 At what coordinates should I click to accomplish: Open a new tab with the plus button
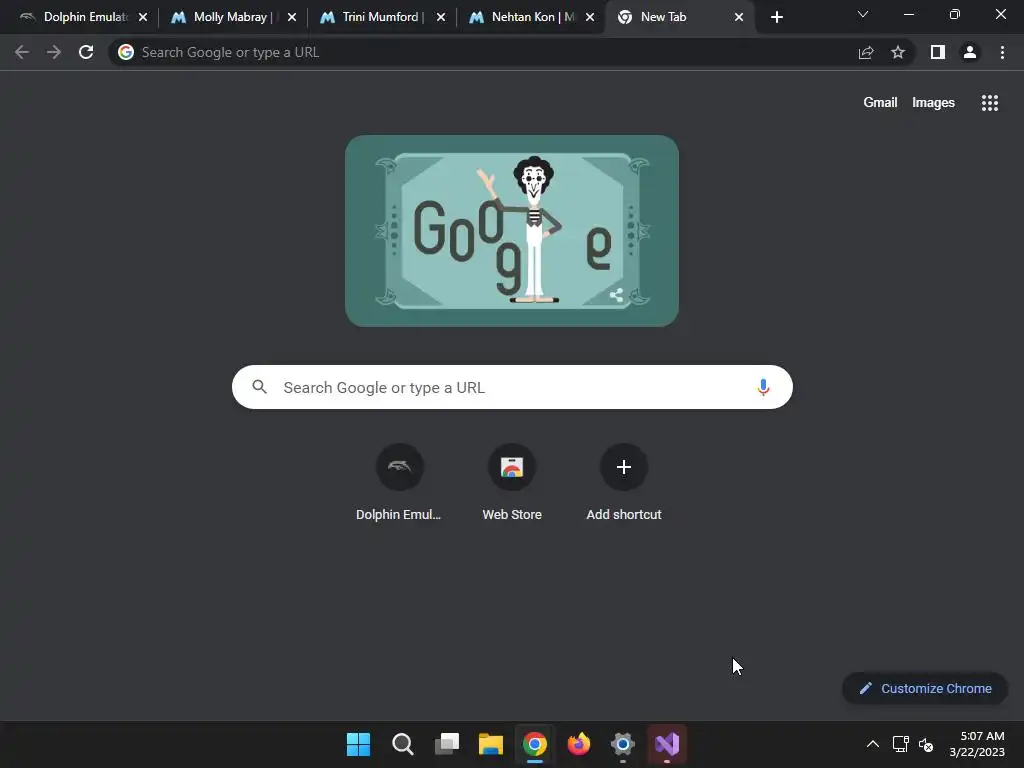776,17
